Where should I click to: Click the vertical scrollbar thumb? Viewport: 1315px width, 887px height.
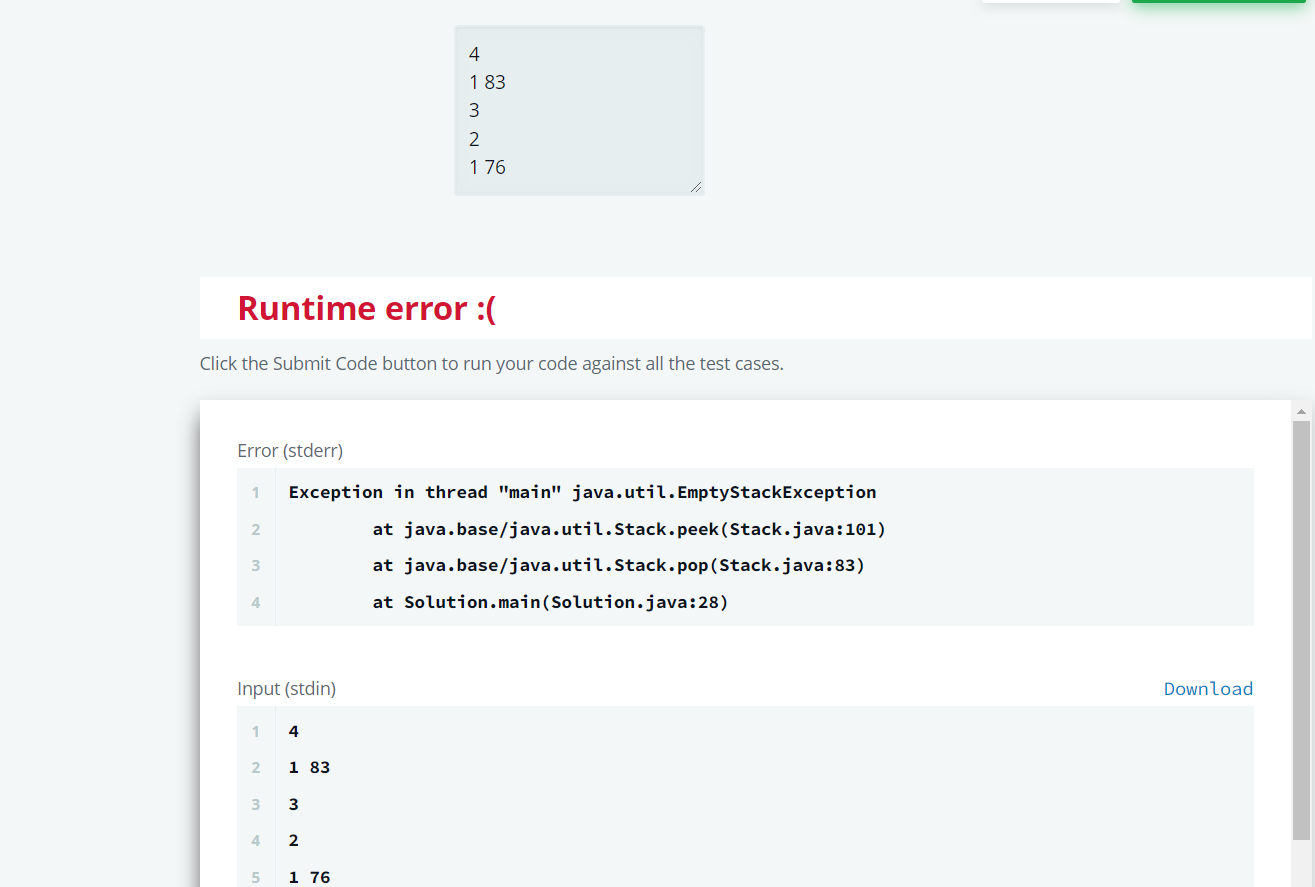point(1301,630)
